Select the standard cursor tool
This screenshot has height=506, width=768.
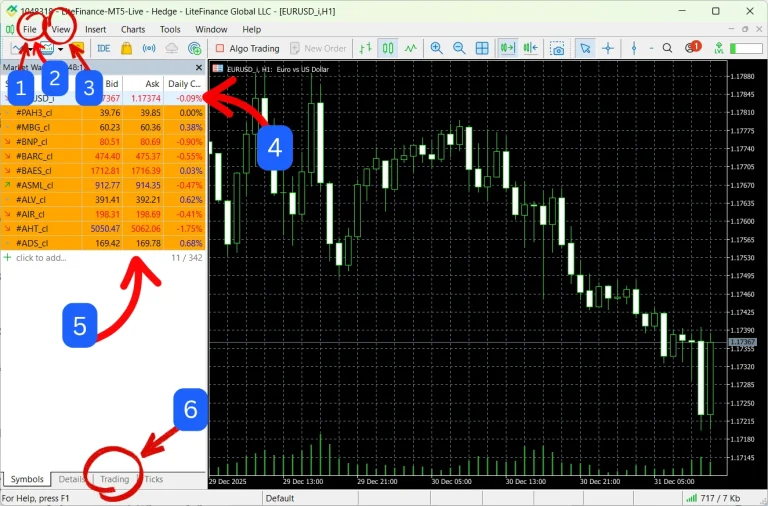coord(585,48)
